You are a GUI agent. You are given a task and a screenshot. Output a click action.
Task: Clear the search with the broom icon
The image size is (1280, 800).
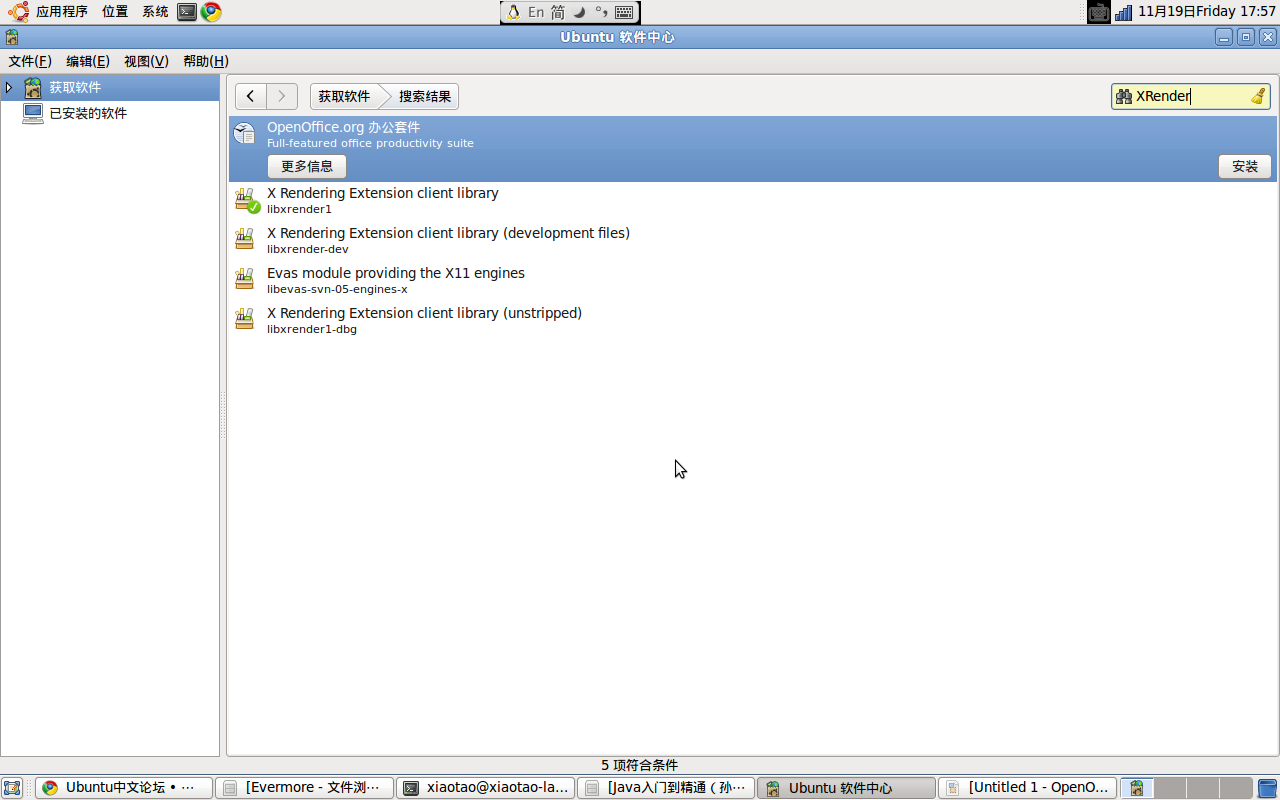[1258, 96]
